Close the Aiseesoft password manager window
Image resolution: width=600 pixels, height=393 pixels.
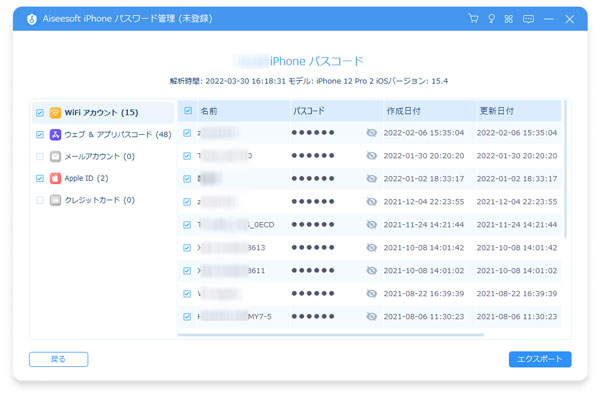570,19
